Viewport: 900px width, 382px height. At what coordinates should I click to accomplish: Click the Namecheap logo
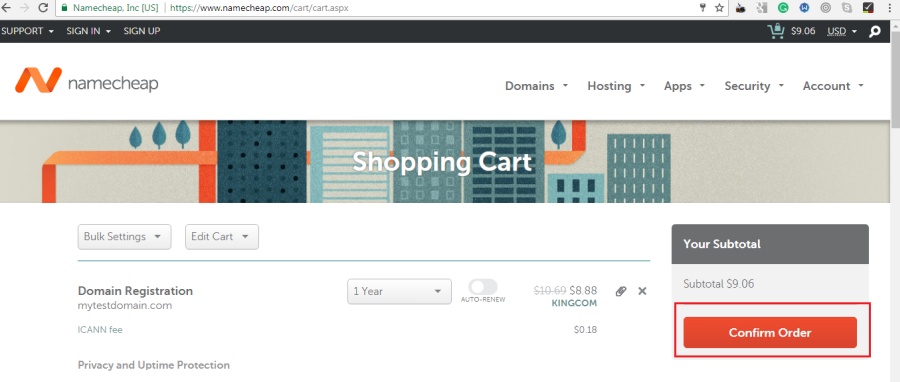click(x=87, y=81)
